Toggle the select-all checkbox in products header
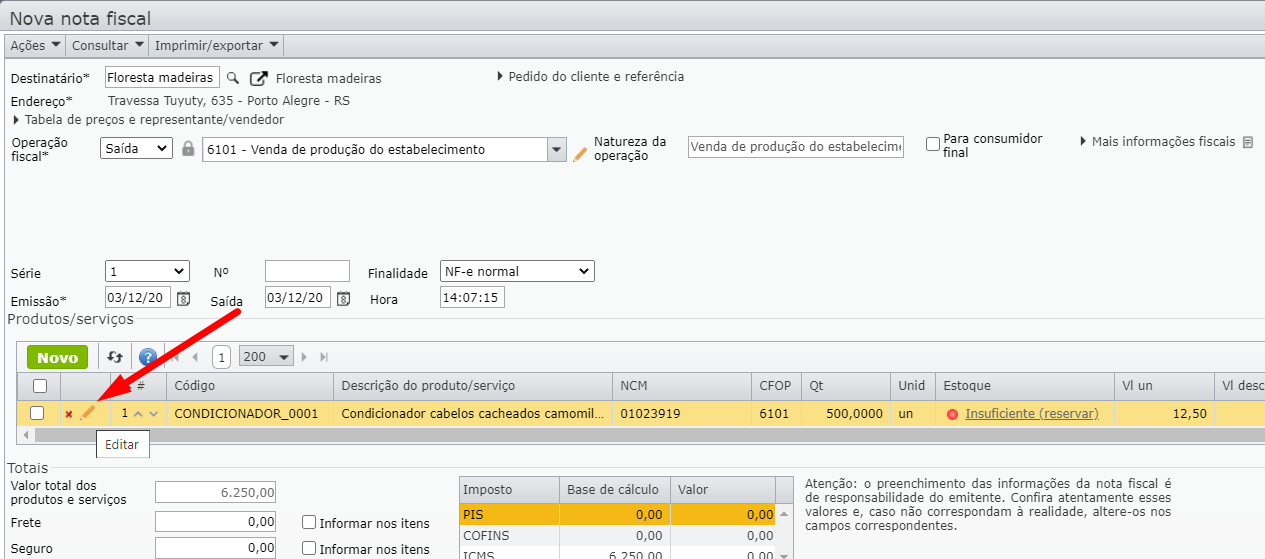The image size is (1265, 559). click(x=39, y=386)
